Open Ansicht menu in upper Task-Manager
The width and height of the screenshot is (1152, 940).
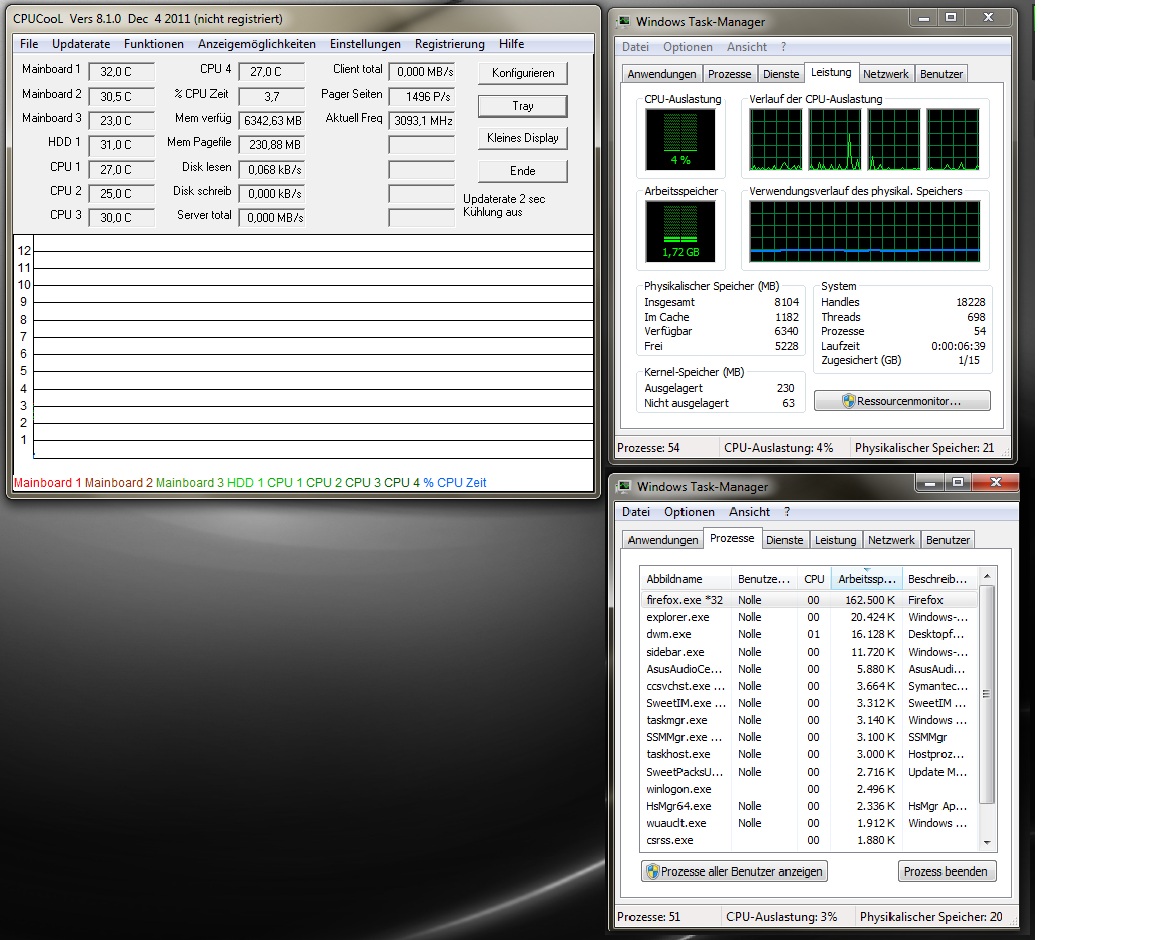747,47
